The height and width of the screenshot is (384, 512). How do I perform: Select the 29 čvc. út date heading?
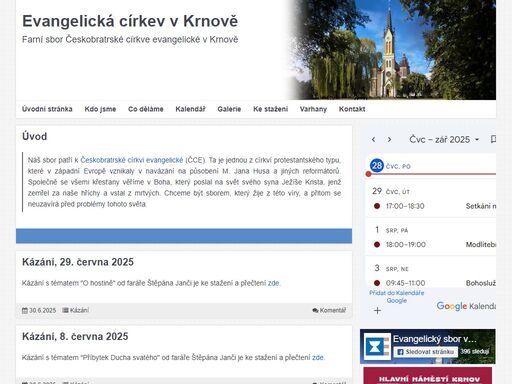tap(391, 191)
